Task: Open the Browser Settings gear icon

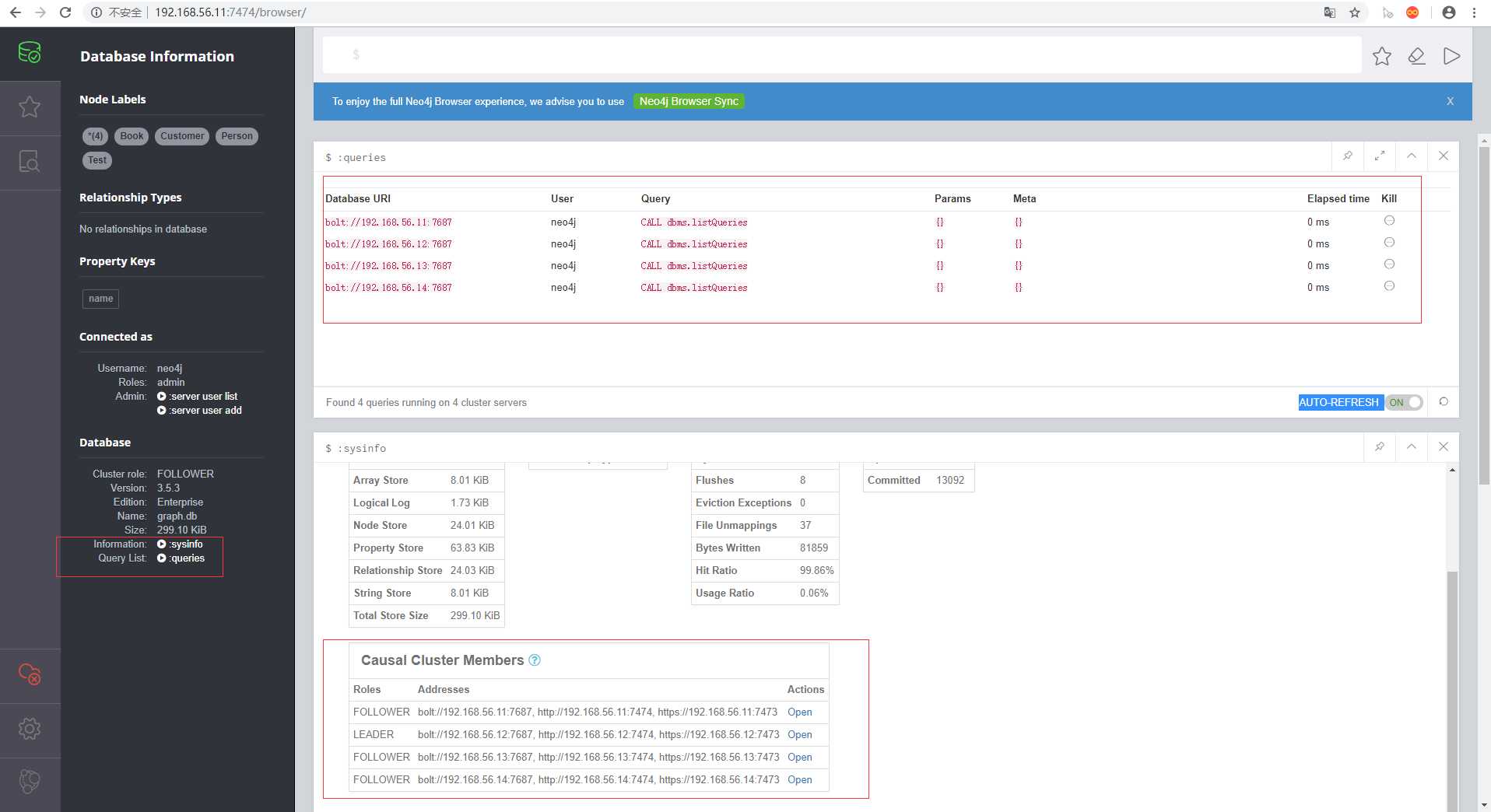Action: point(30,729)
